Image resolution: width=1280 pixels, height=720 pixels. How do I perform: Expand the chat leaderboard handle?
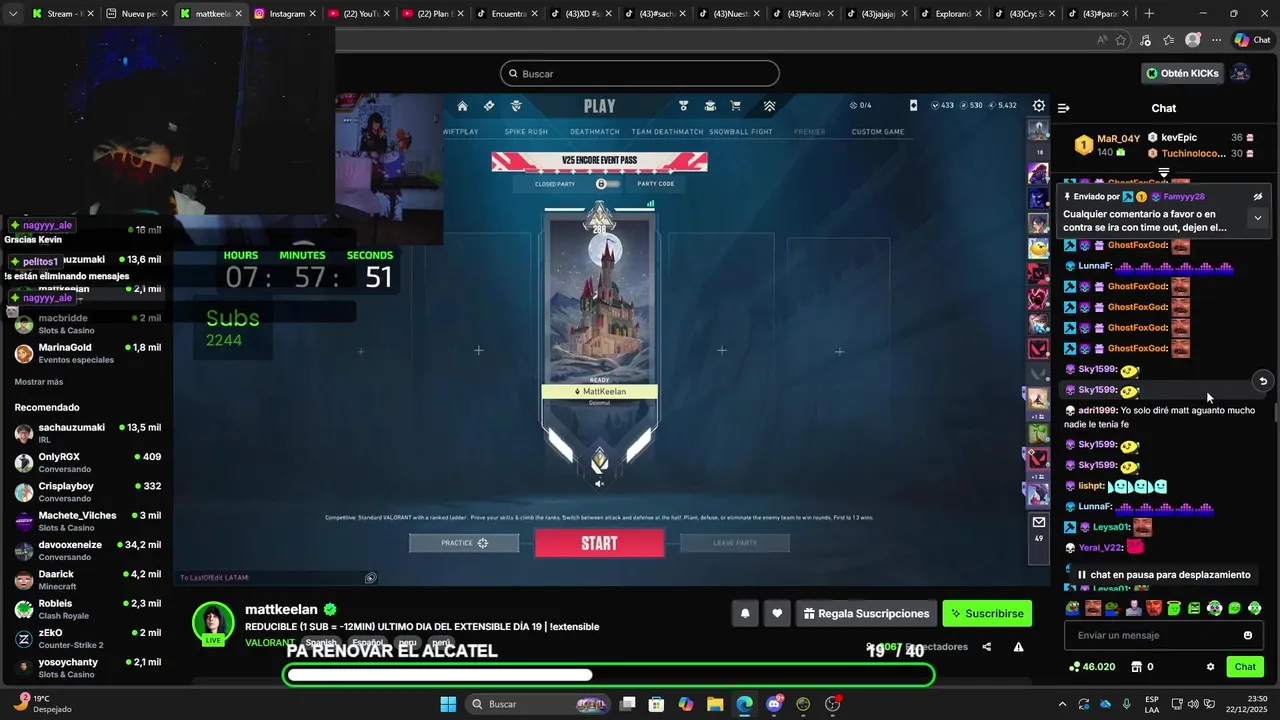(x=1164, y=173)
